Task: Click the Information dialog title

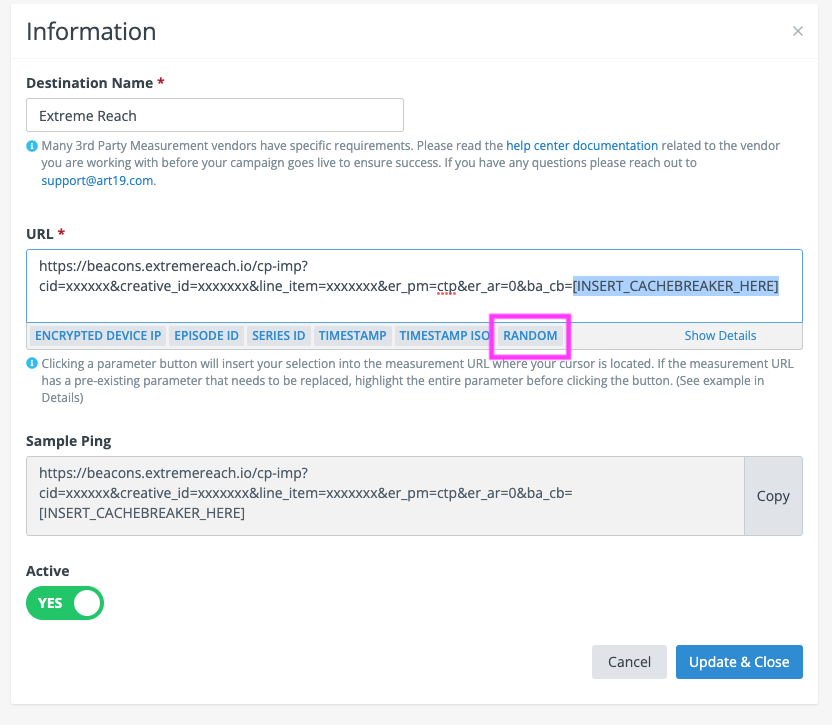Action: [91, 32]
